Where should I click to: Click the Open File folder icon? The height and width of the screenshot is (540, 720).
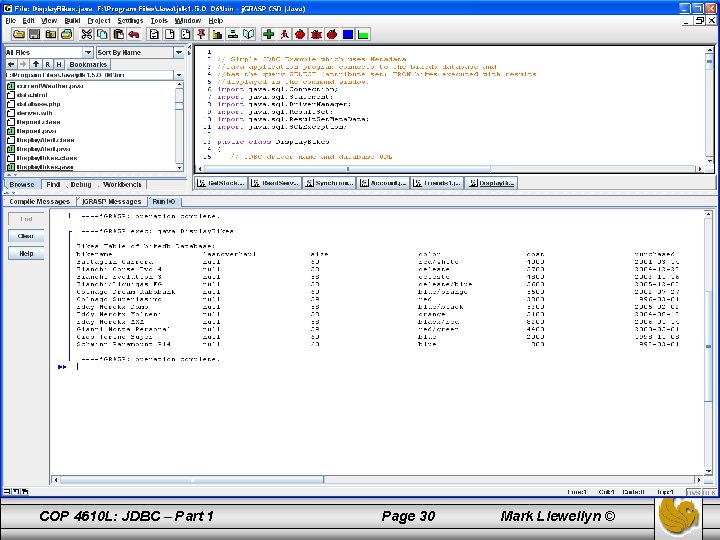20,34
